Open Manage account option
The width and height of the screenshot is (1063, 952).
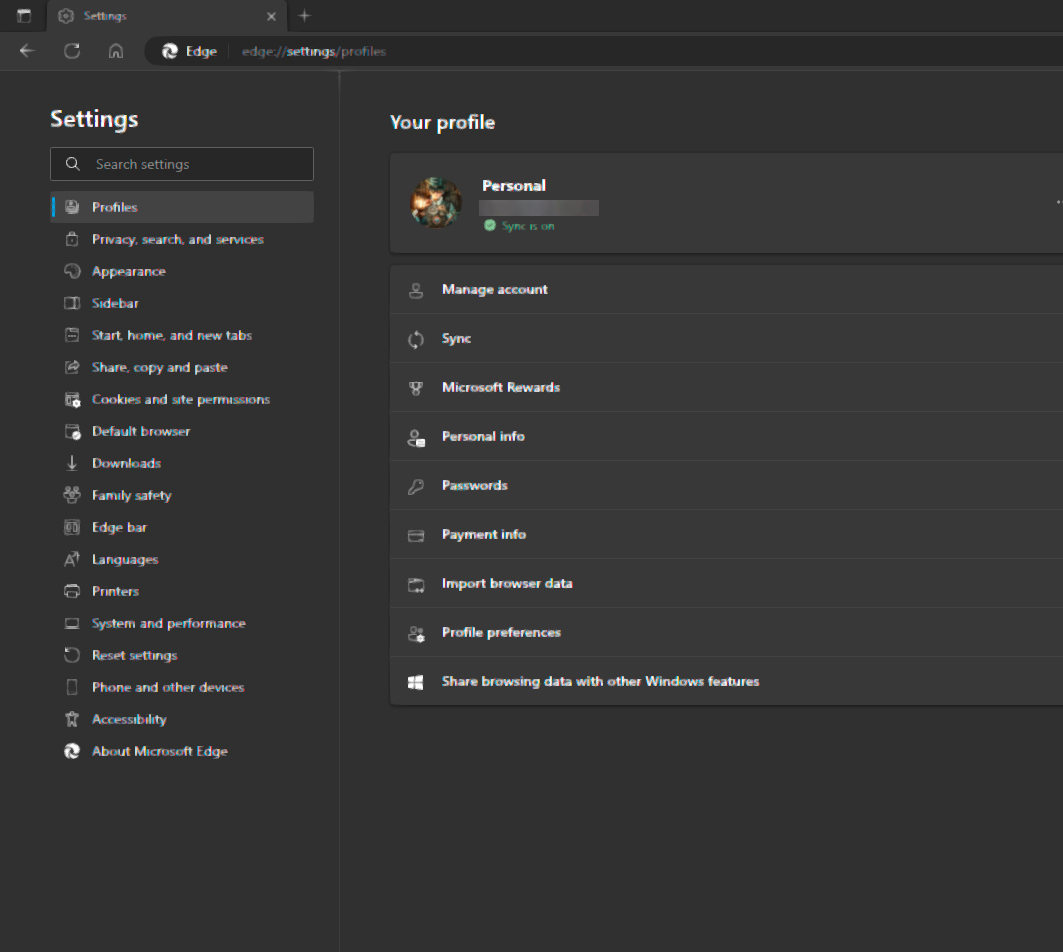494,290
